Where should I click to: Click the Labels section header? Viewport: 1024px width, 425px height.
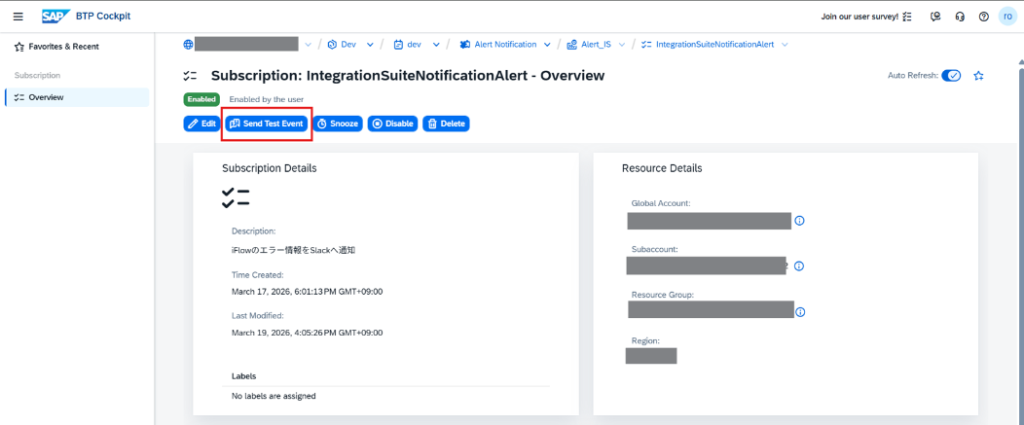coord(244,377)
